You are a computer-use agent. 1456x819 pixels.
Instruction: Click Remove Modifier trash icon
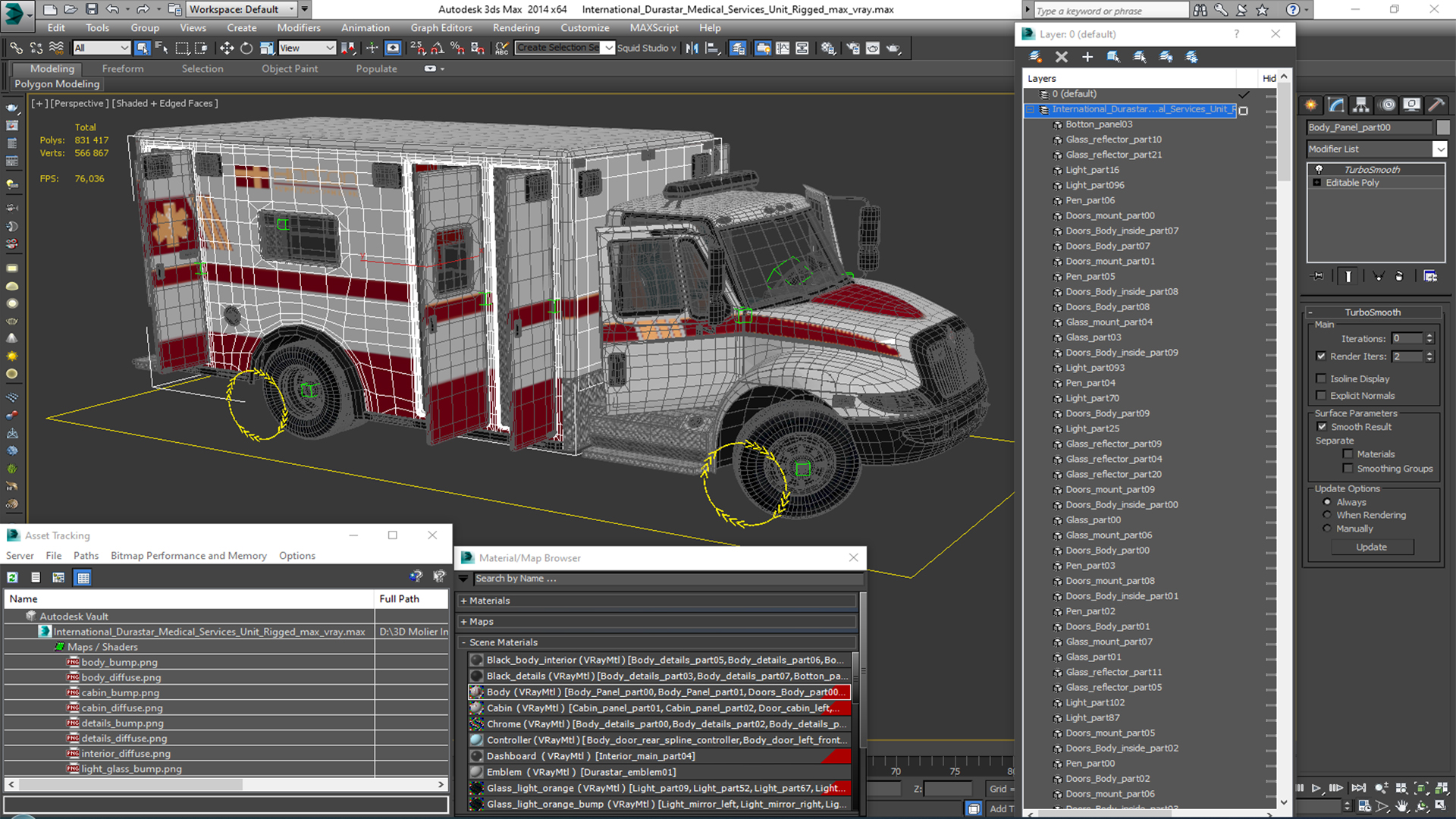coord(1399,277)
